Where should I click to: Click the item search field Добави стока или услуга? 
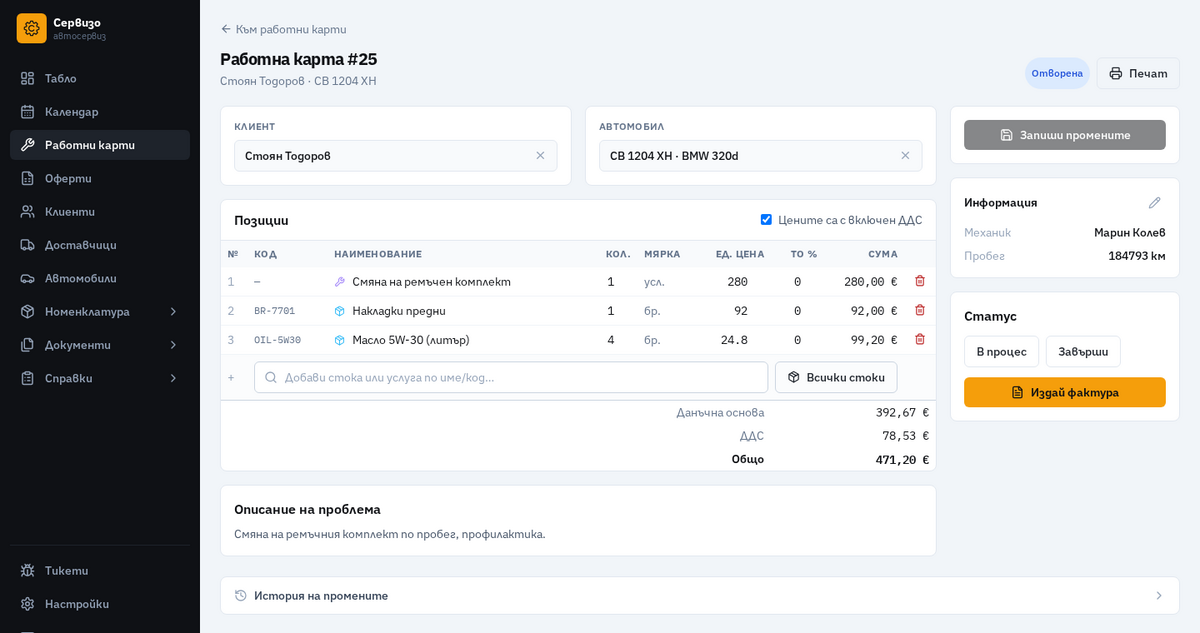[x=511, y=377]
